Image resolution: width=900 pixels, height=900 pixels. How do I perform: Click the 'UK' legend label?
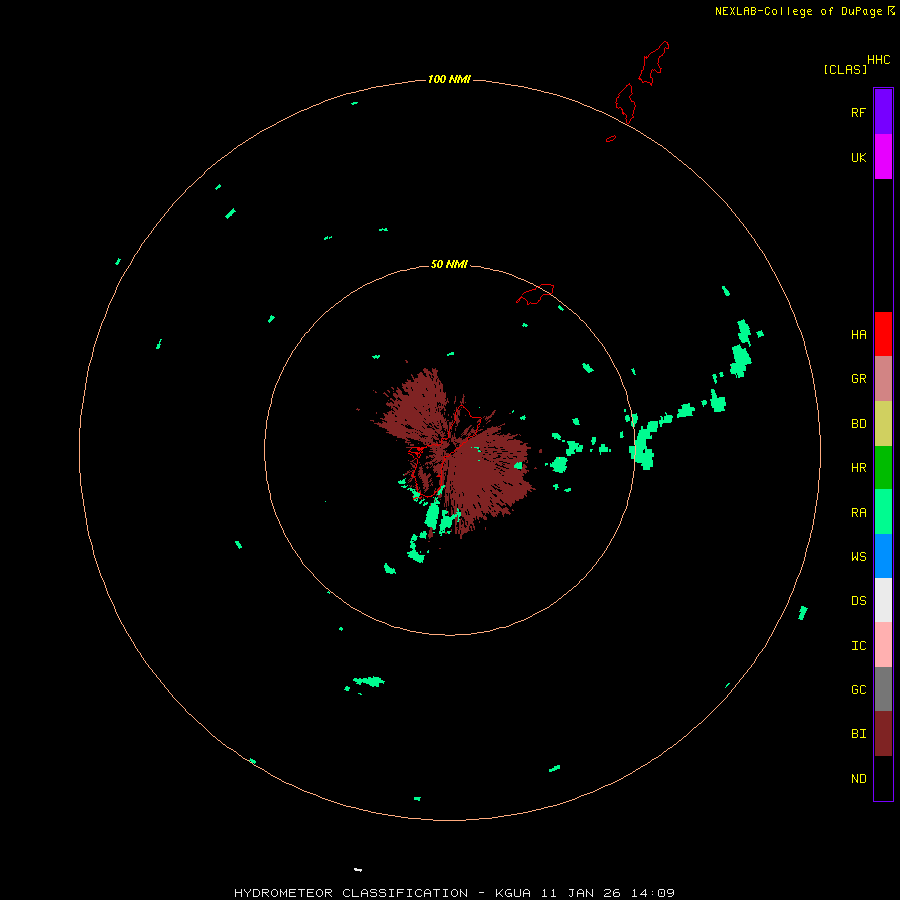(x=859, y=157)
